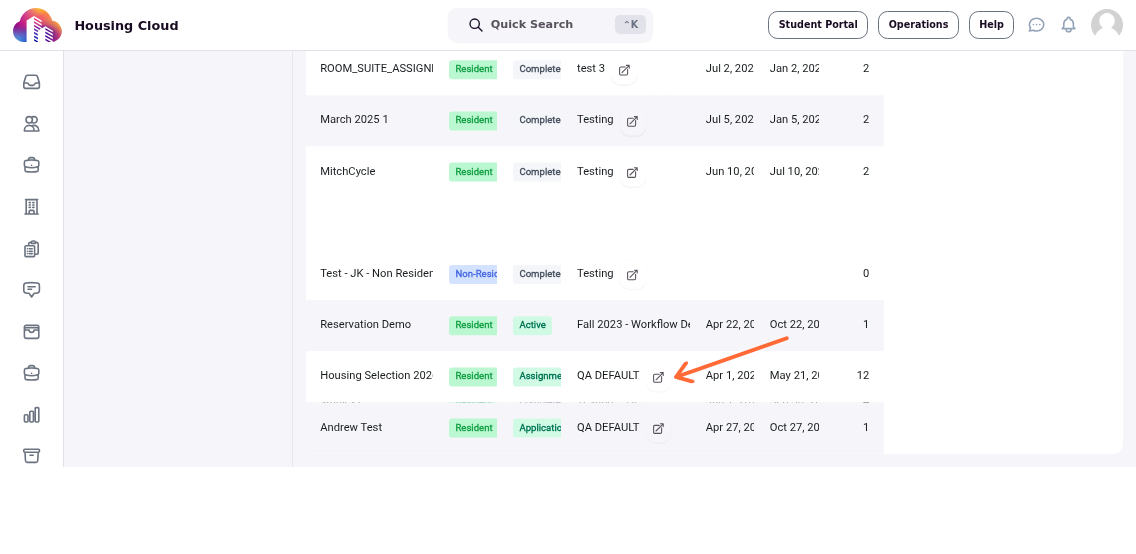Focus the Quick Search field
Viewport: 1136px width, 554px height.
(x=551, y=25)
